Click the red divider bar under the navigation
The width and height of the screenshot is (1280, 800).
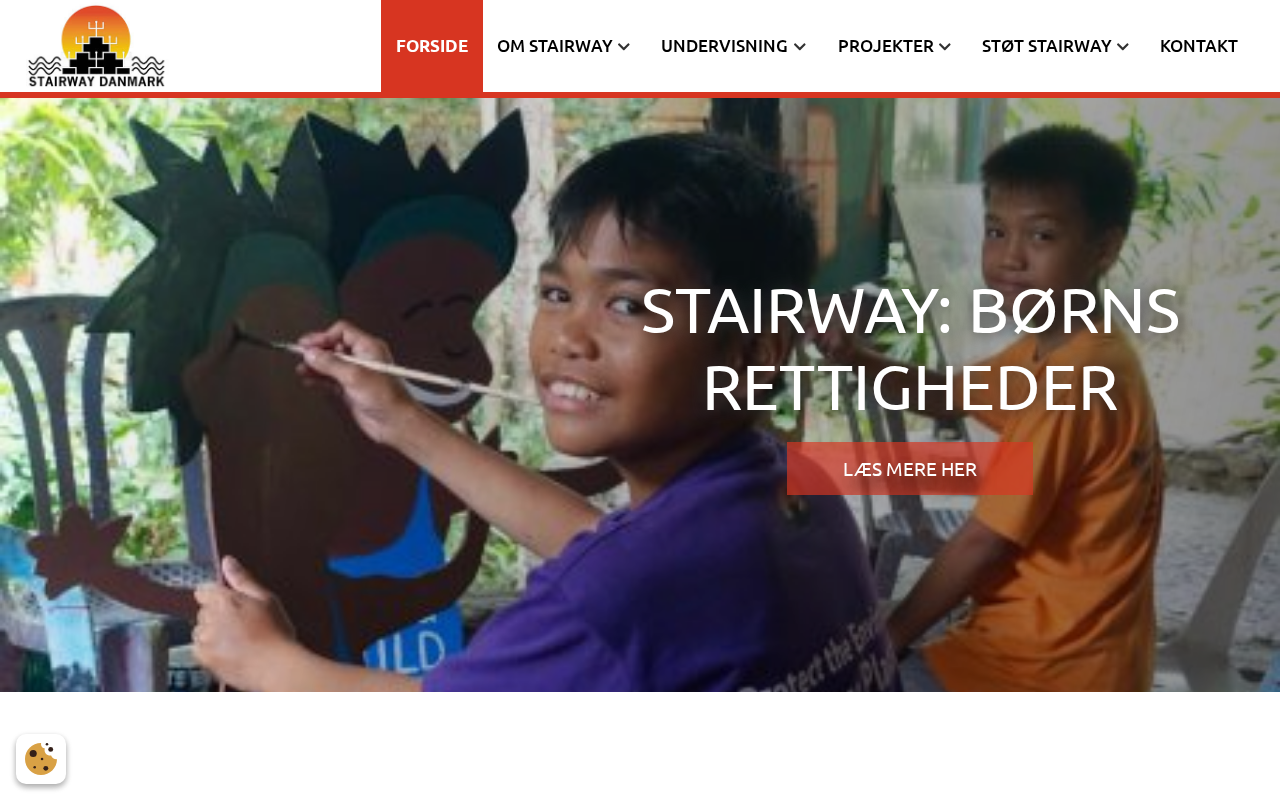[x=640, y=95]
